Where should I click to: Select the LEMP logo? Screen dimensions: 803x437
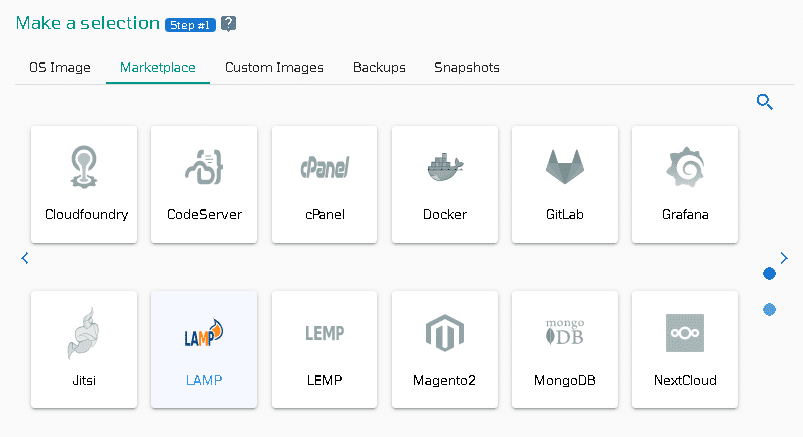tap(325, 333)
